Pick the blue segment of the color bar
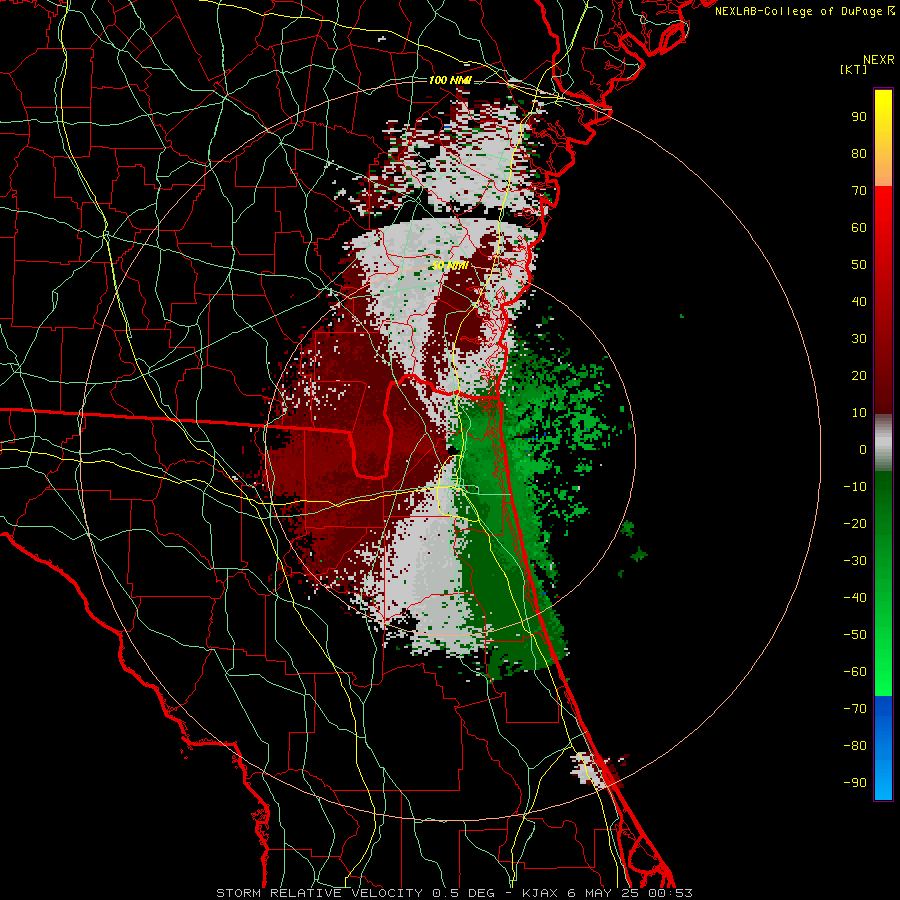The height and width of the screenshot is (900, 900). click(x=883, y=747)
